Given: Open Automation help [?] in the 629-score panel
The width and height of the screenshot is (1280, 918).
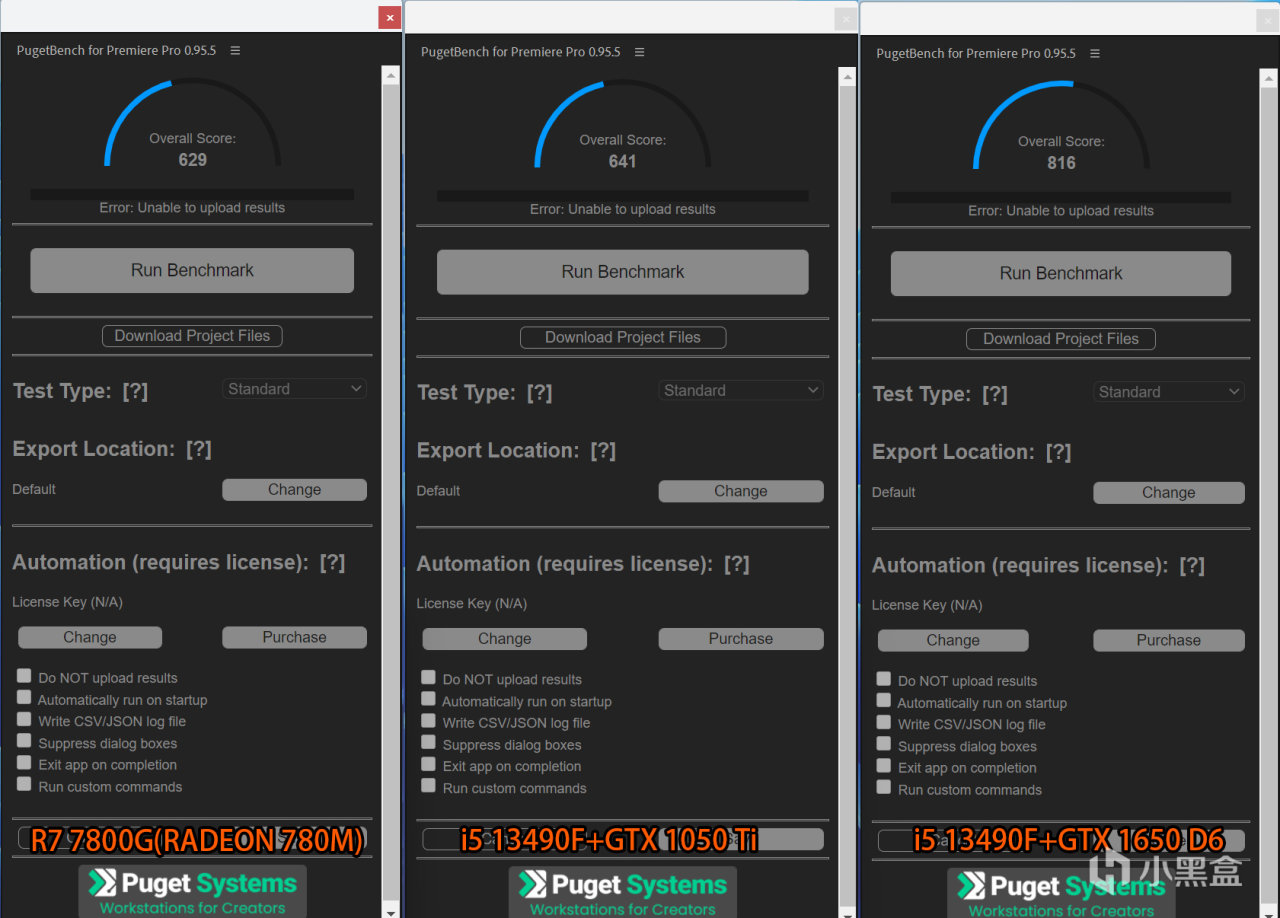Looking at the screenshot, I should tap(332, 562).
